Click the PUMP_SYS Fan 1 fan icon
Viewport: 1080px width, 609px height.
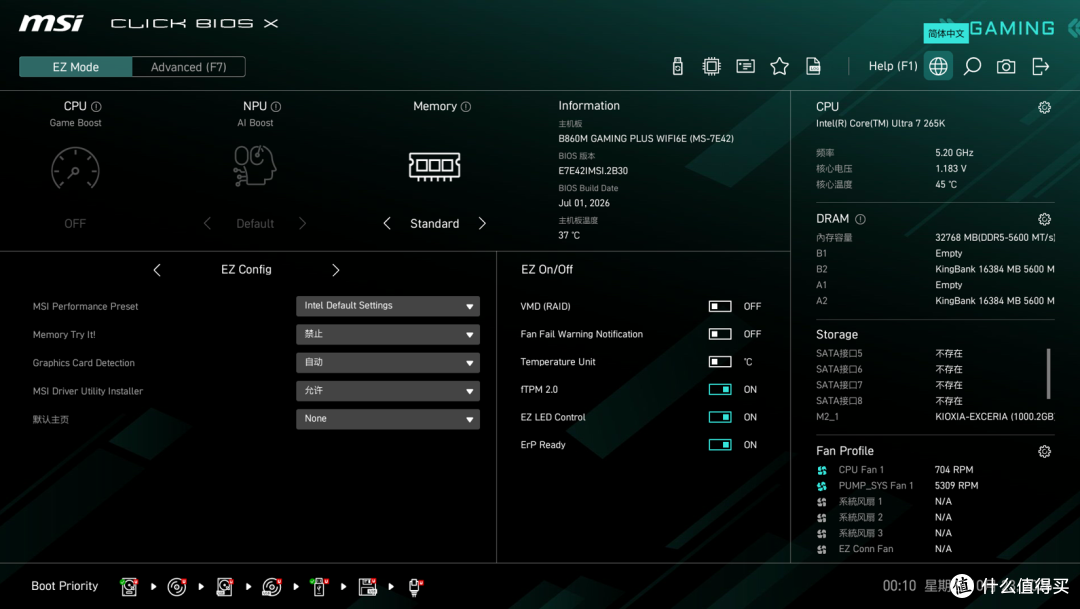click(x=822, y=486)
